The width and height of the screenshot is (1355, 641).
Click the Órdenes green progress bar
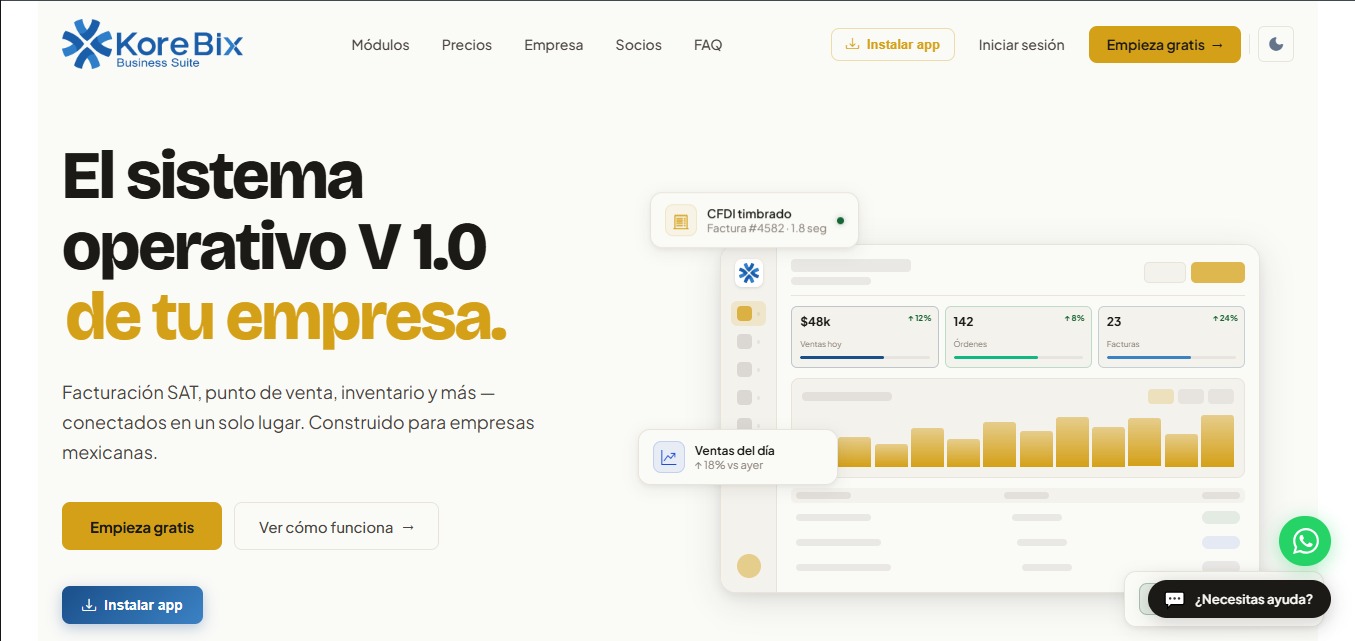point(995,357)
